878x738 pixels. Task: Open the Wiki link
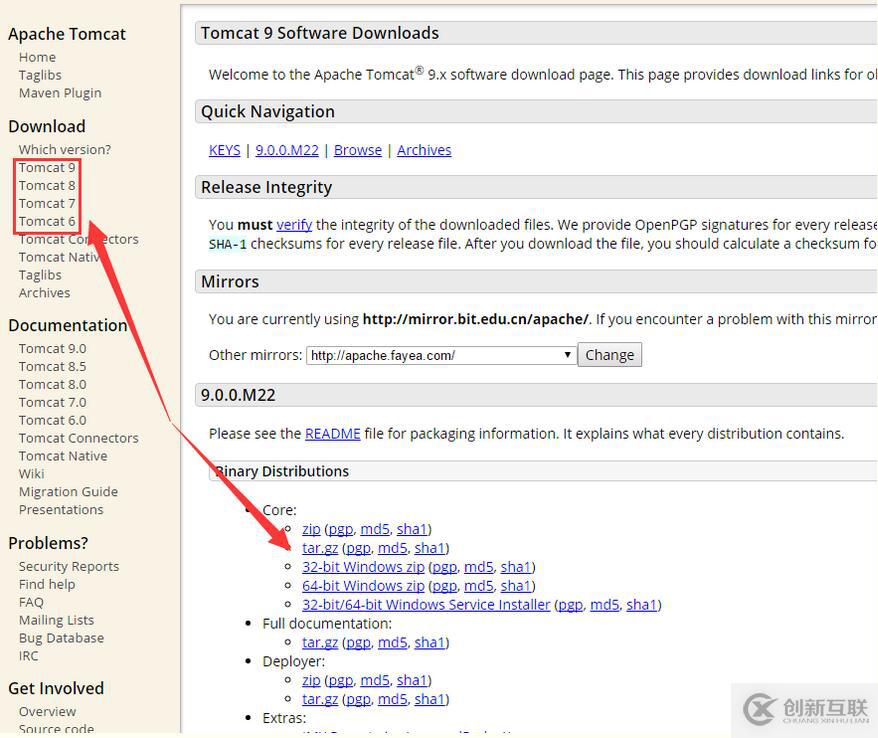tap(31, 474)
